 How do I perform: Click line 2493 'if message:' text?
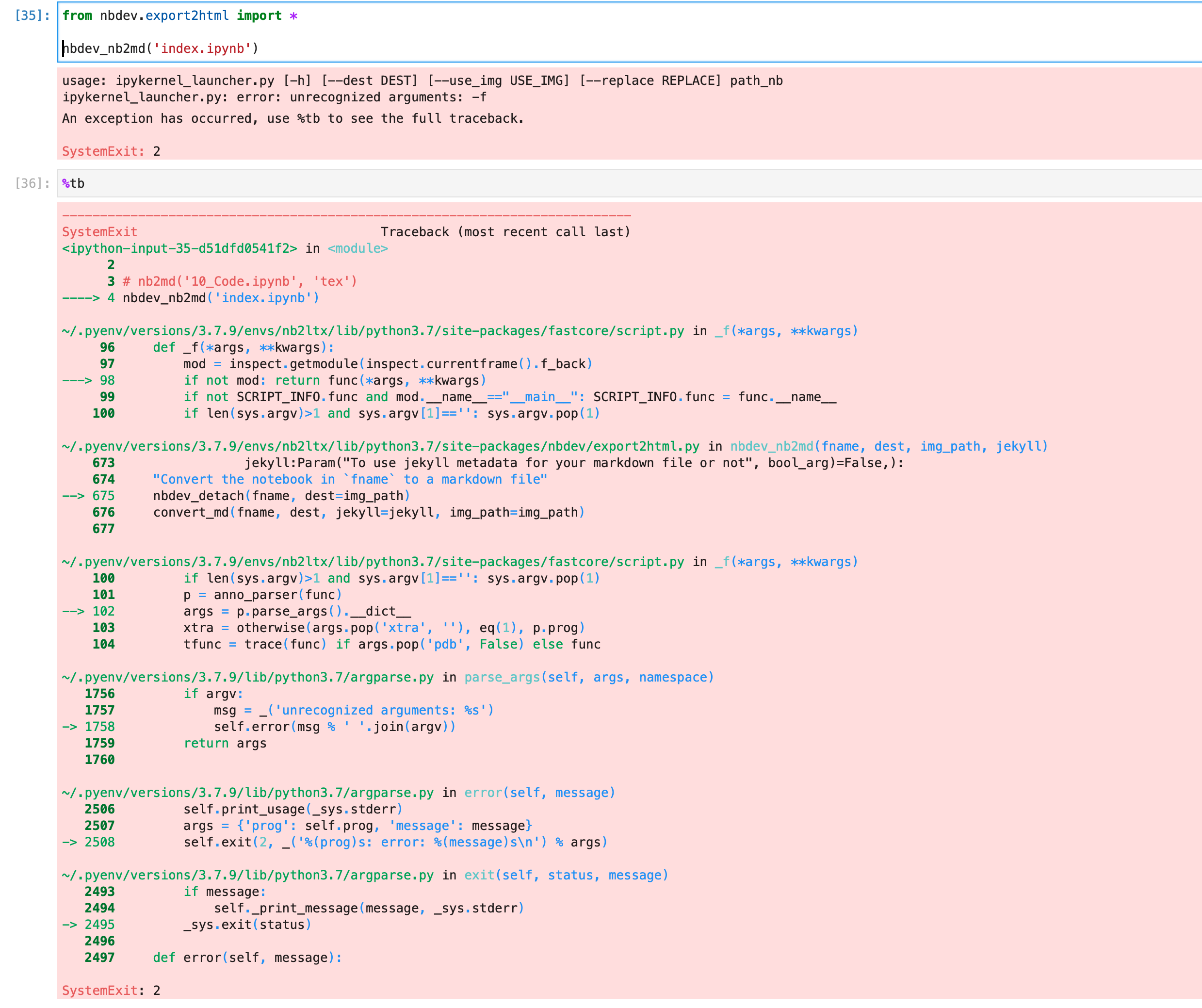[225, 893]
